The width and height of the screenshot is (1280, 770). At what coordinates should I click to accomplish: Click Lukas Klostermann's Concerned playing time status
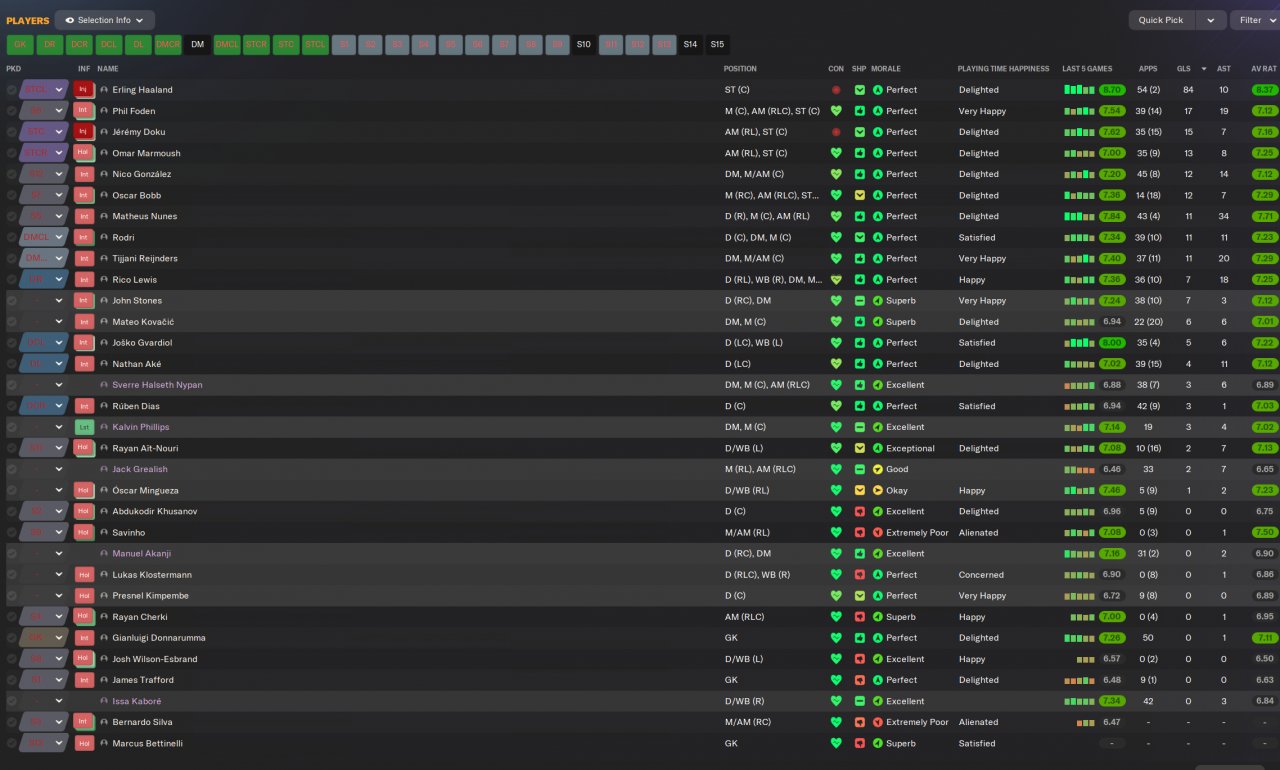click(x=981, y=575)
